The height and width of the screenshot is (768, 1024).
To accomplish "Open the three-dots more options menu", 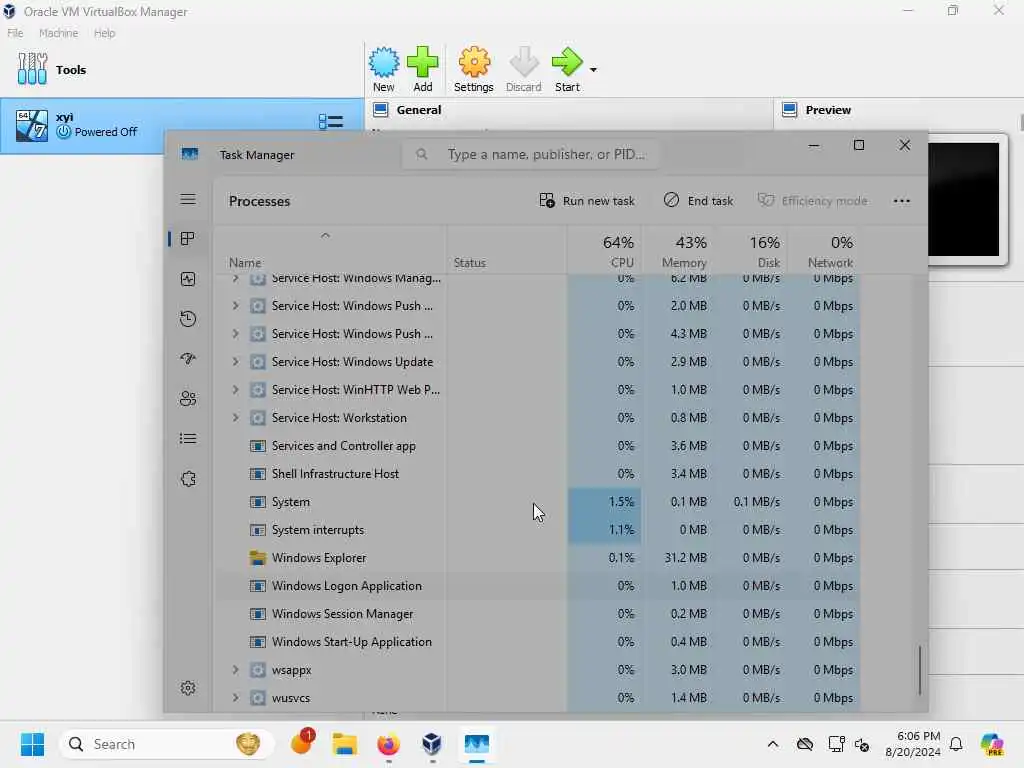I will 901,200.
